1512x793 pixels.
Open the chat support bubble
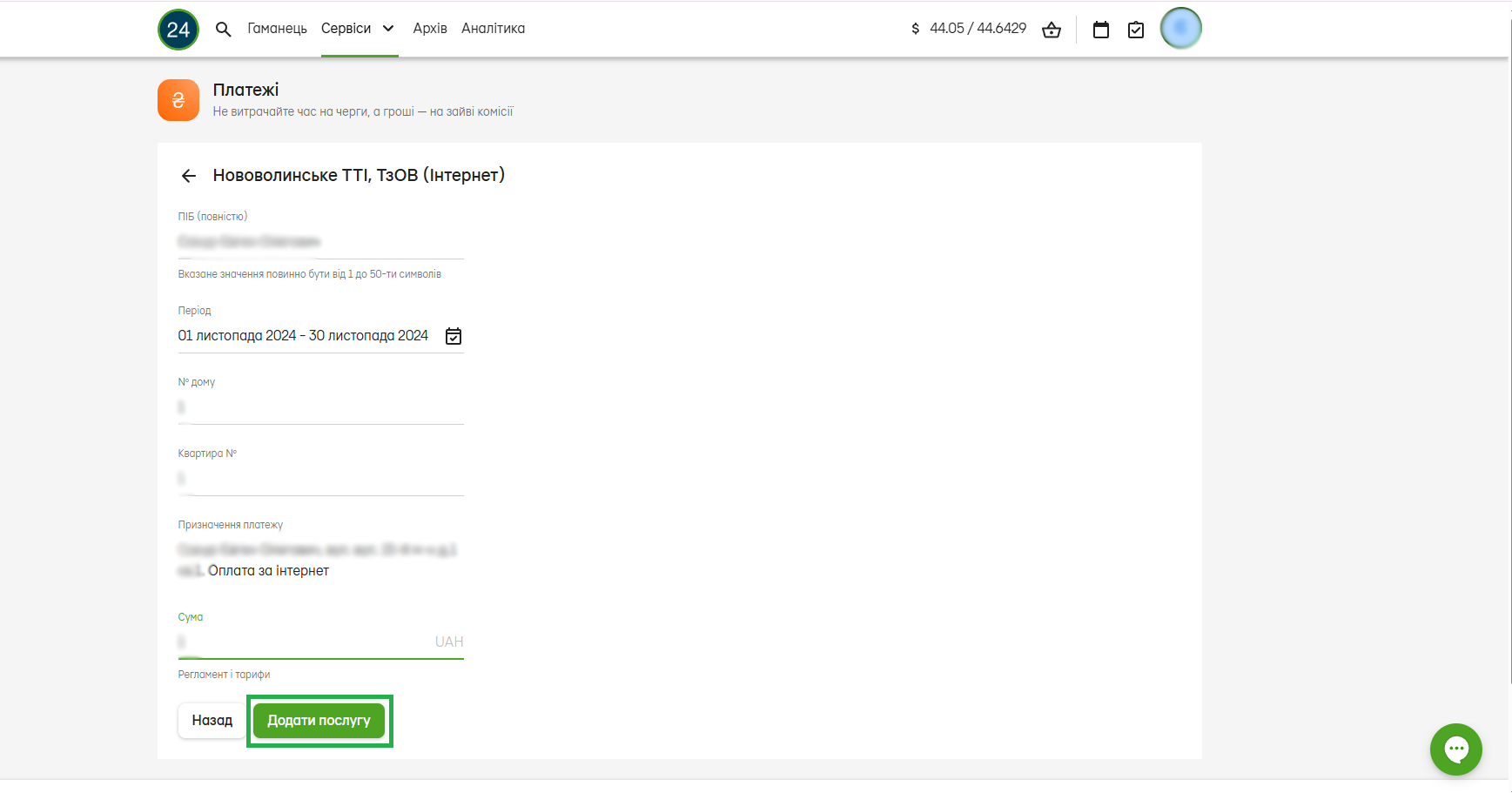pos(1456,749)
